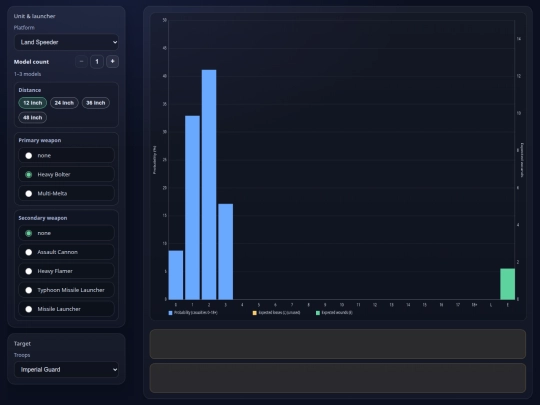
Task: Select the 48 inch distance chip
Action: pos(33,117)
